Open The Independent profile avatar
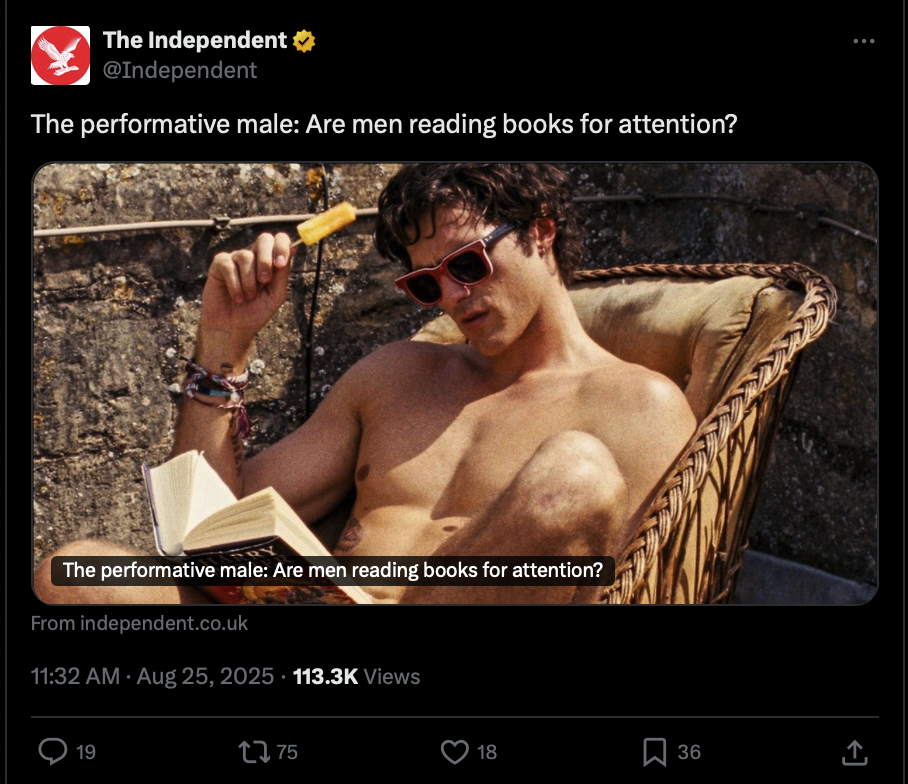 pyautogui.click(x=60, y=56)
